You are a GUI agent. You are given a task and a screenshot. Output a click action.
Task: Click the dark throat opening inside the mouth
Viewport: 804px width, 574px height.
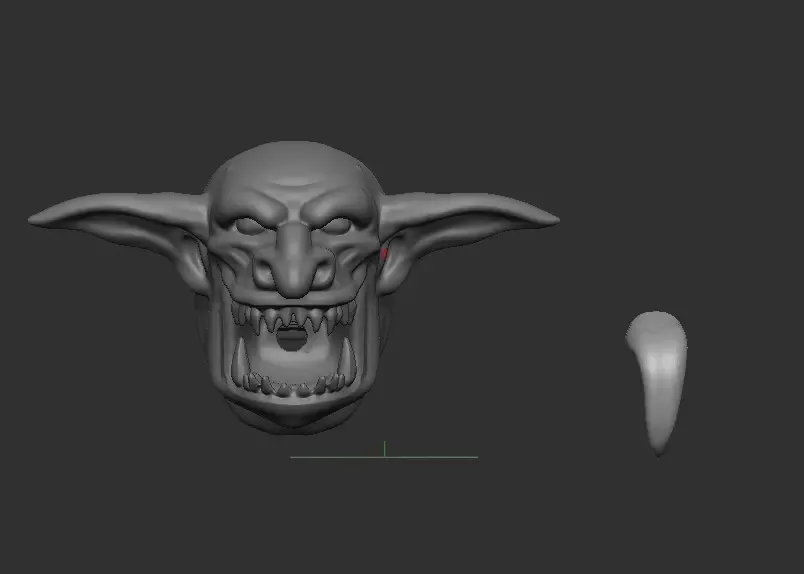pos(291,340)
